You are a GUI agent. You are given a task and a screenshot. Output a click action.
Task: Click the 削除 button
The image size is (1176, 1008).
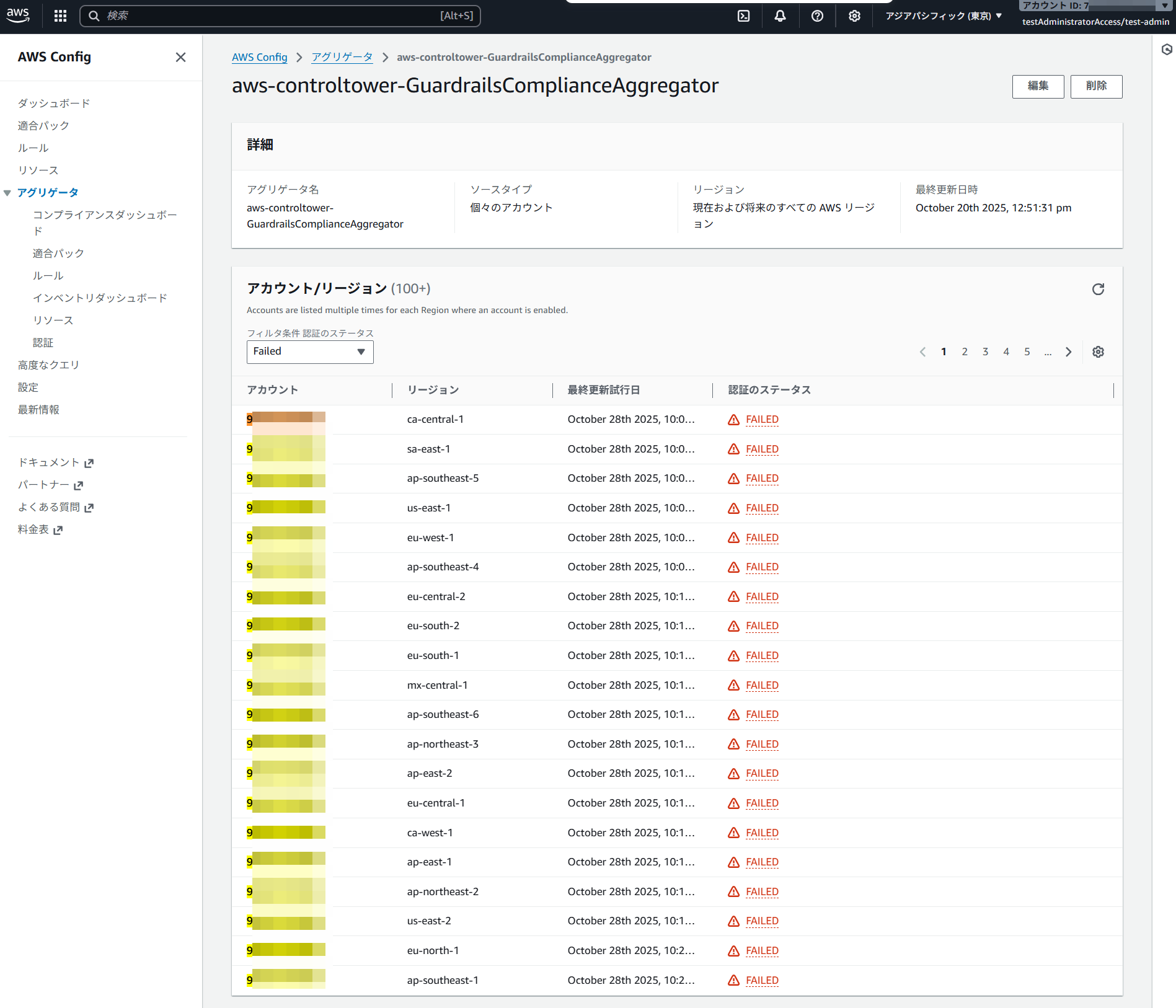click(x=1095, y=86)
